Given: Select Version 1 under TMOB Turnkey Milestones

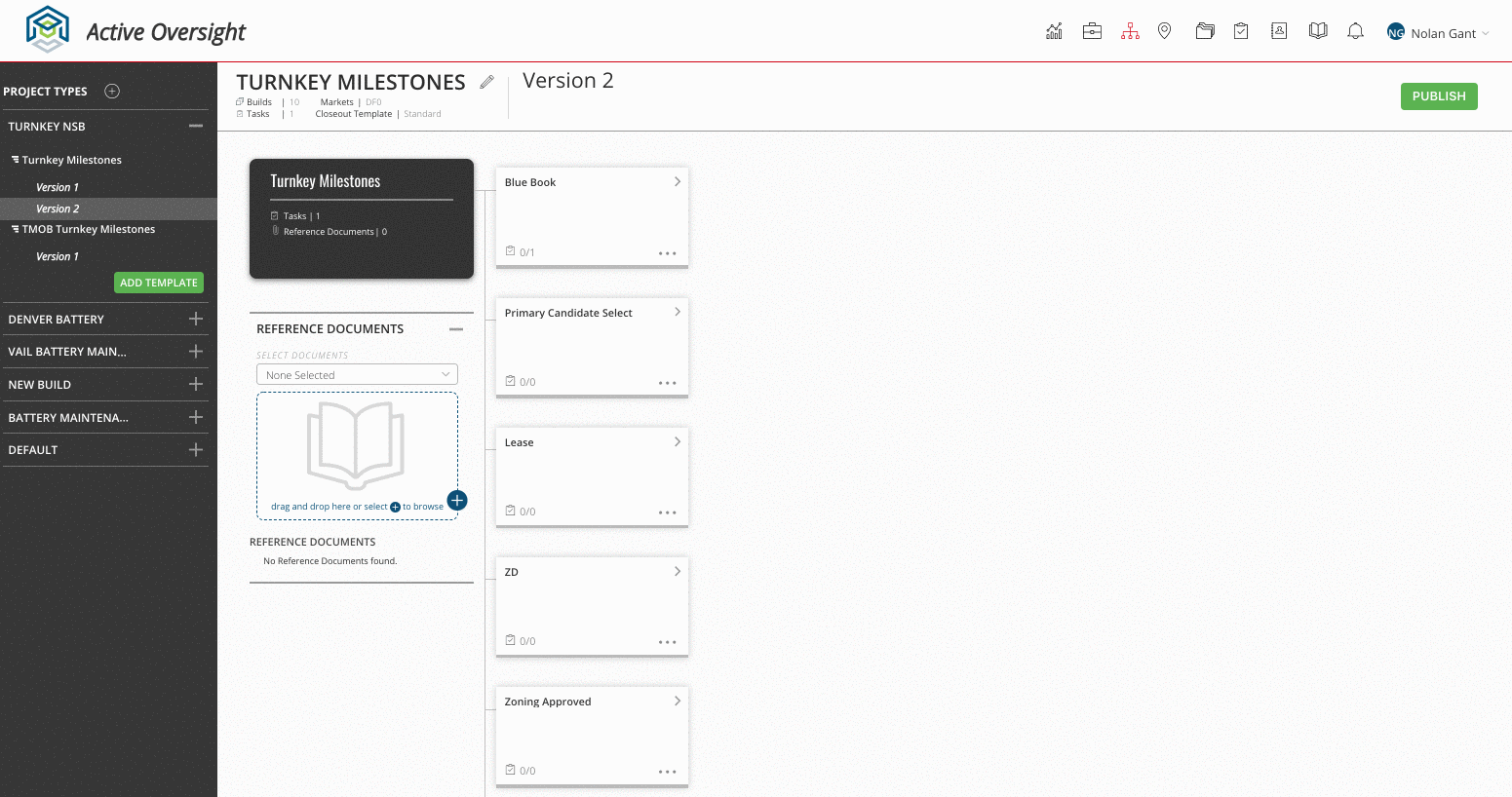Looking at the screenshot, I should coord(58,256).
